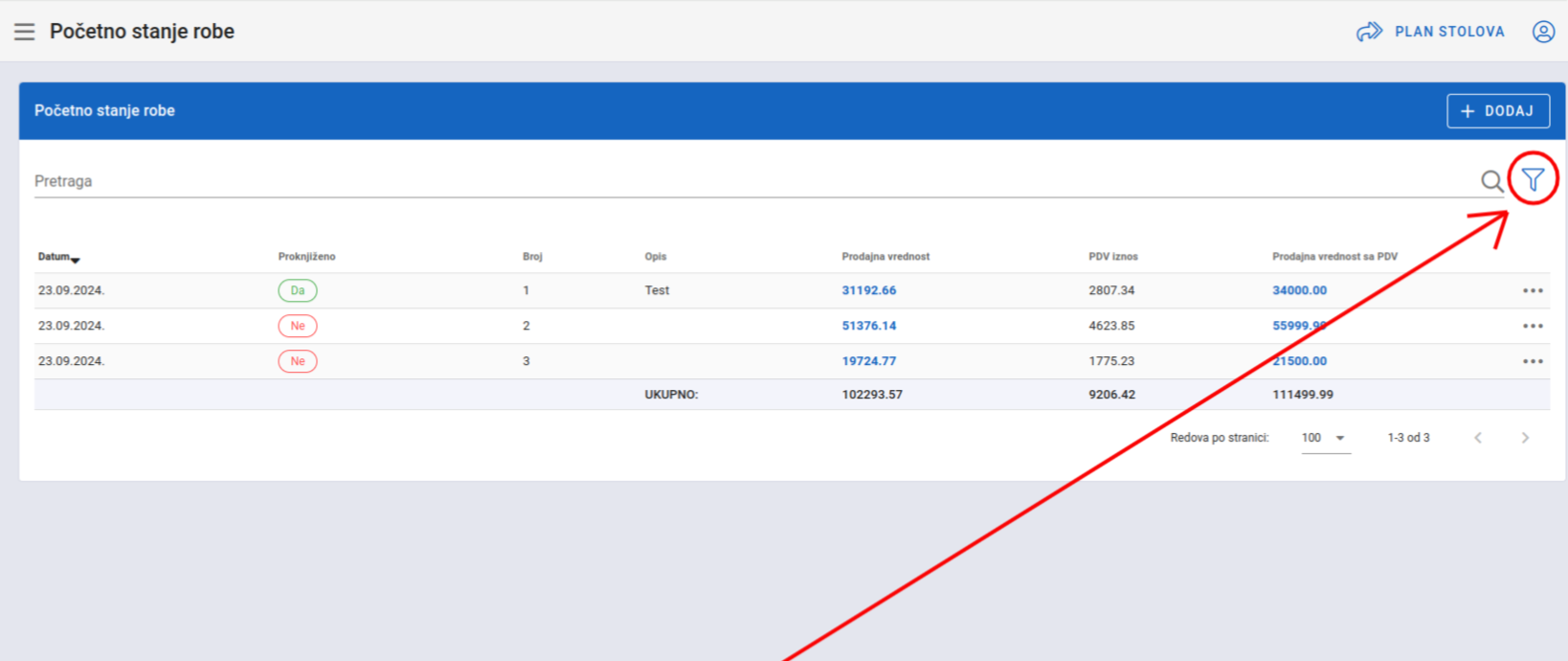Go to the next page arrow
The height and width of the screenshot is (661, 1568).
(1525, 438)
